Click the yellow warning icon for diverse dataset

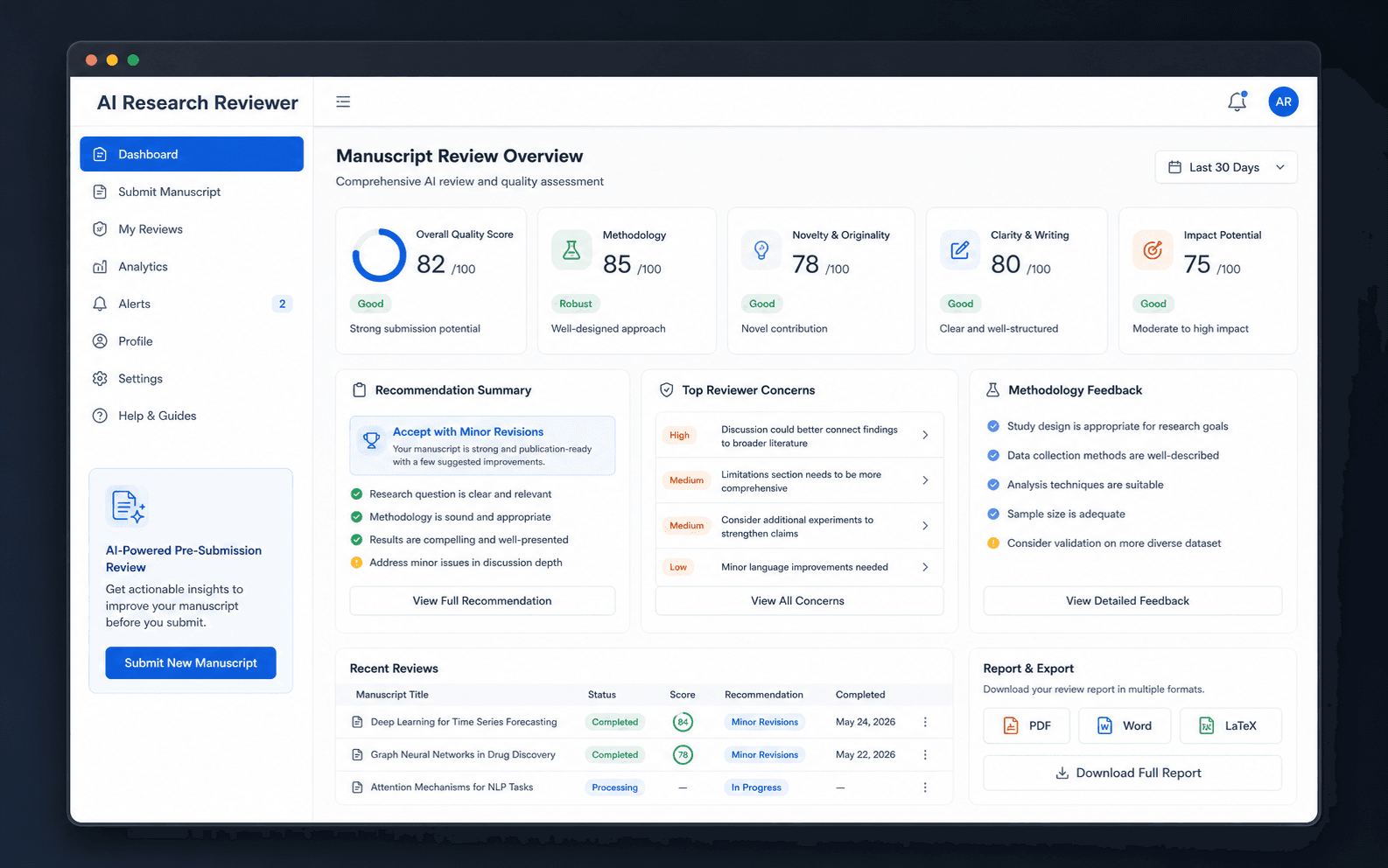pyautogui.click(x=993, y=543)
